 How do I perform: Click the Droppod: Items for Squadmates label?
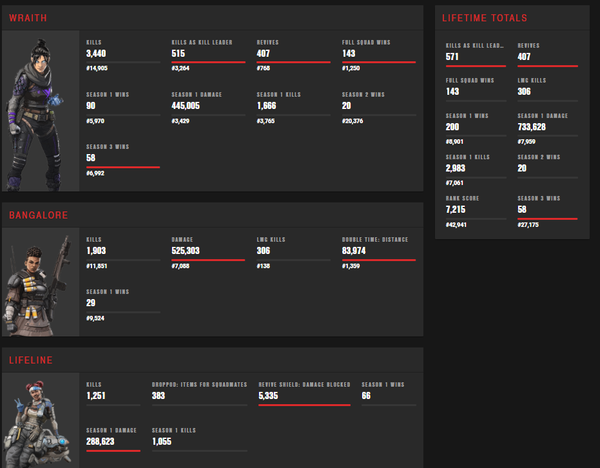coord(199,385)
